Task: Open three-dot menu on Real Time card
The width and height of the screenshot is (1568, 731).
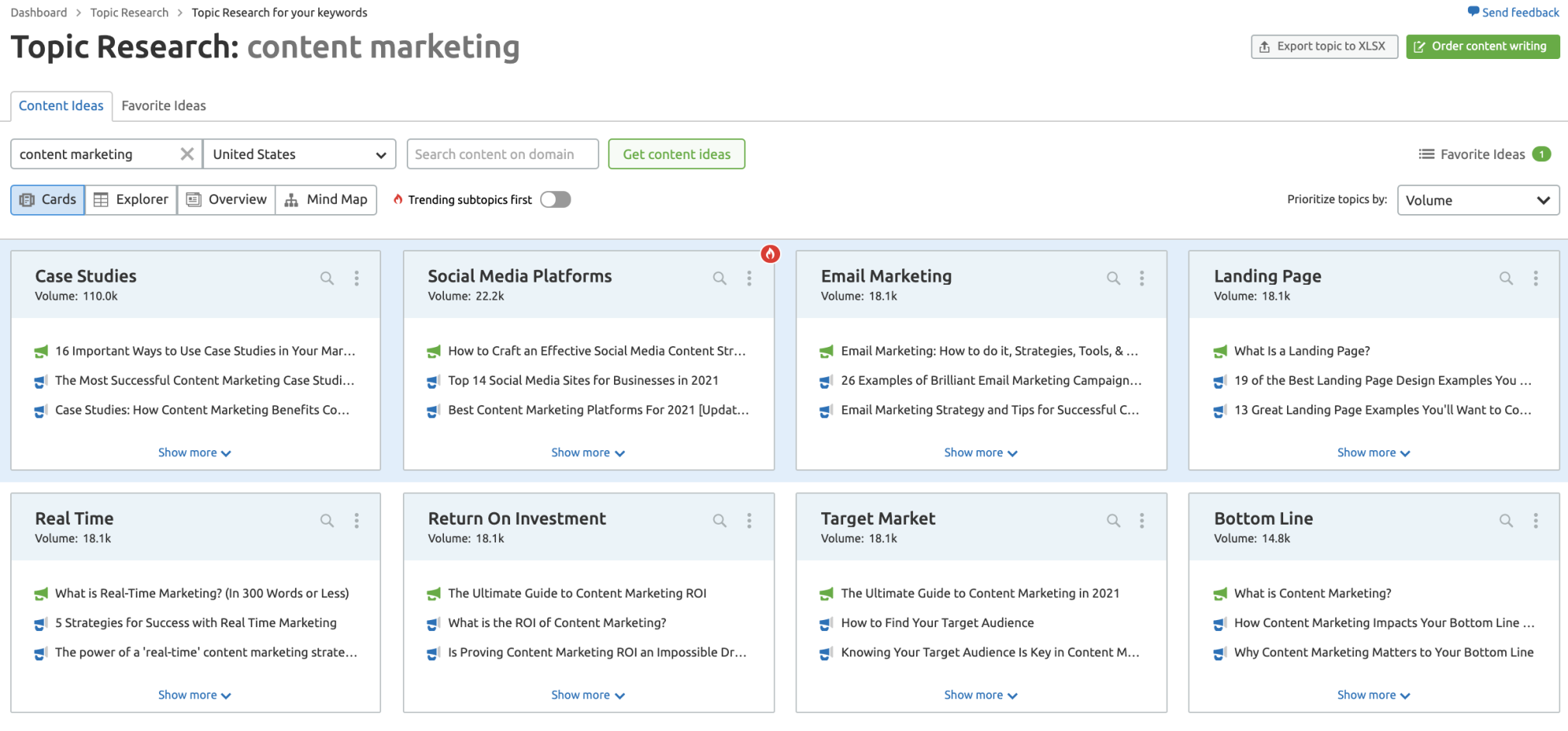Action: tap(356, 521)
